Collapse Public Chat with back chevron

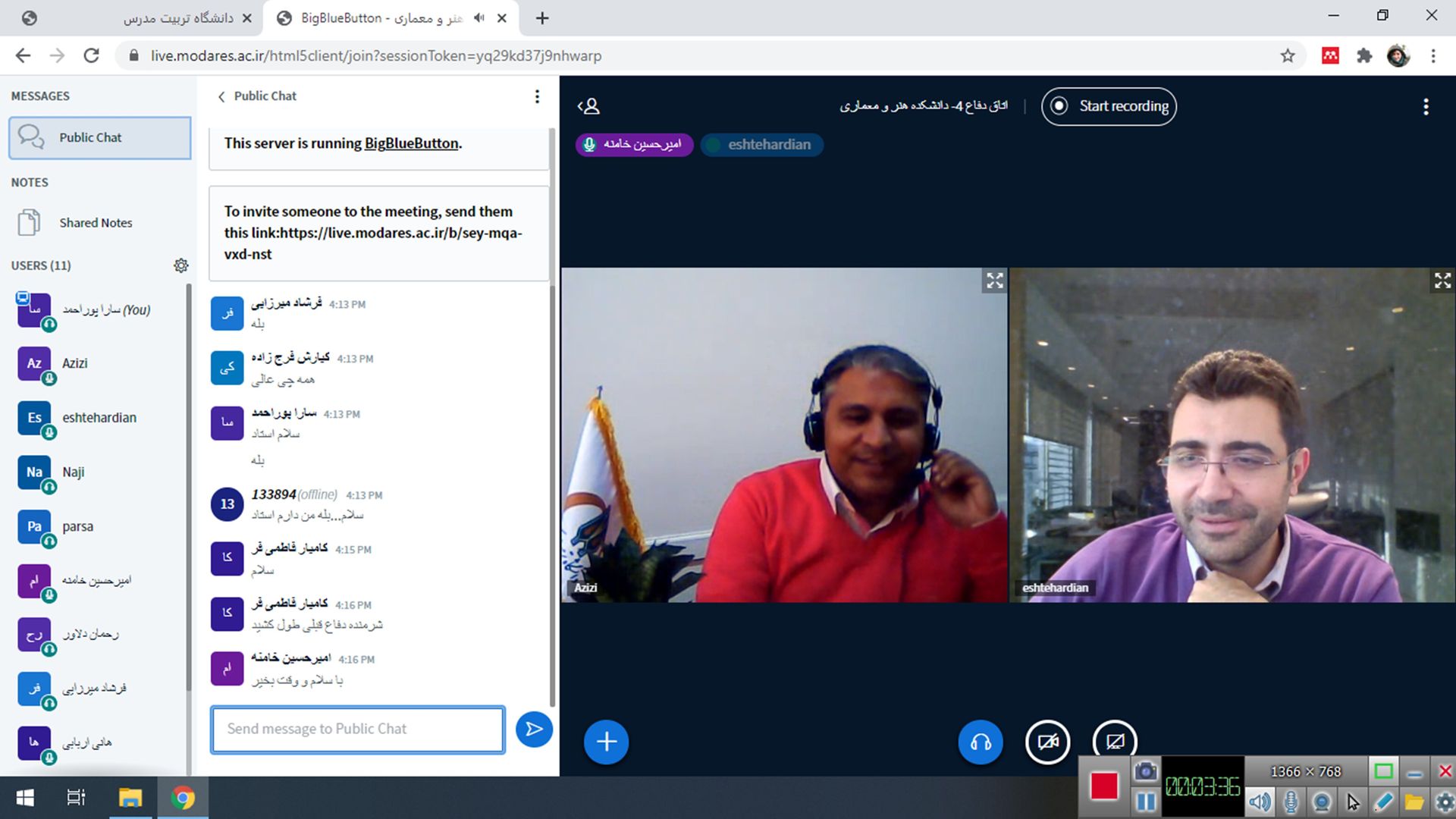point(221,96)
